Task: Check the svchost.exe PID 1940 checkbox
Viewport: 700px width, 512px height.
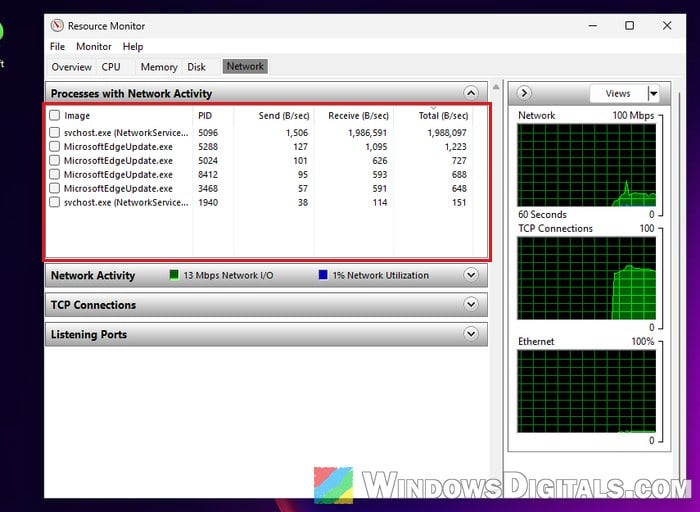Action: click(54, 202)
